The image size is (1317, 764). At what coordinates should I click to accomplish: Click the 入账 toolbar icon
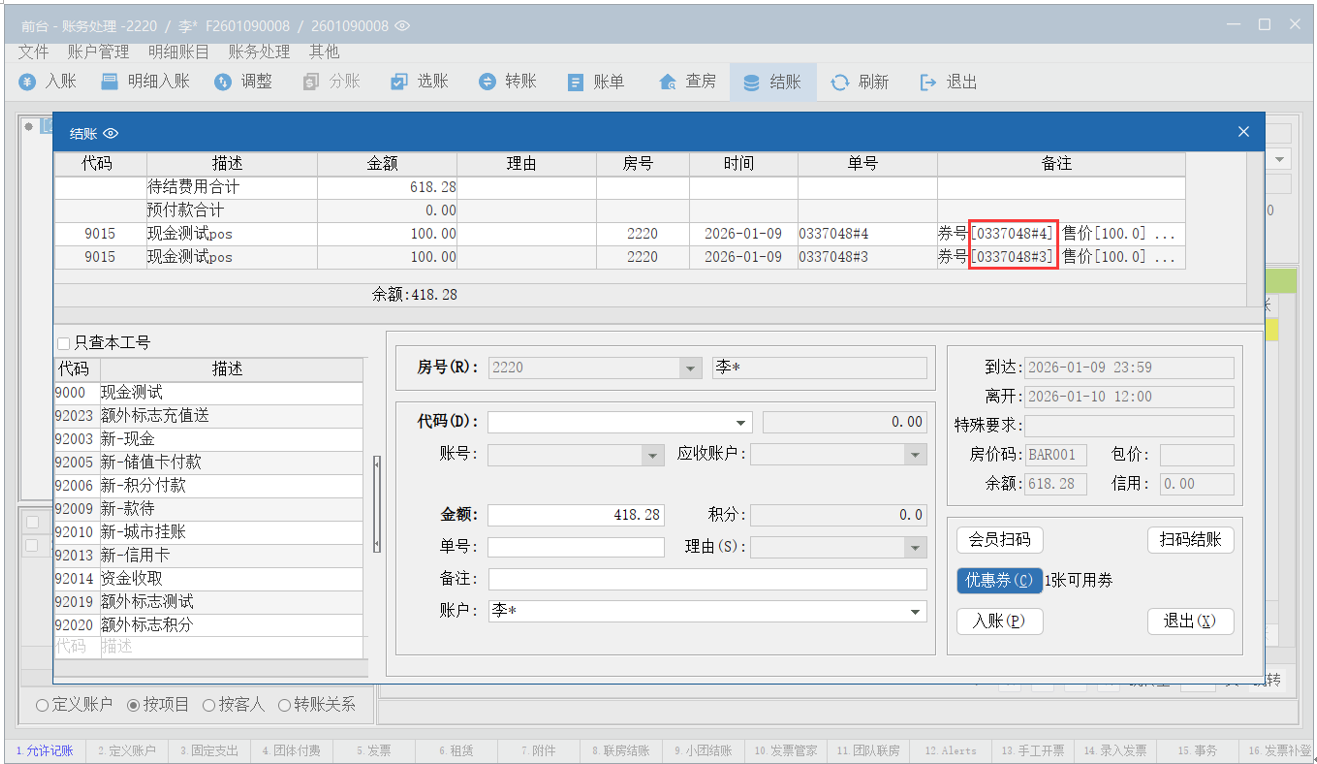29,82
